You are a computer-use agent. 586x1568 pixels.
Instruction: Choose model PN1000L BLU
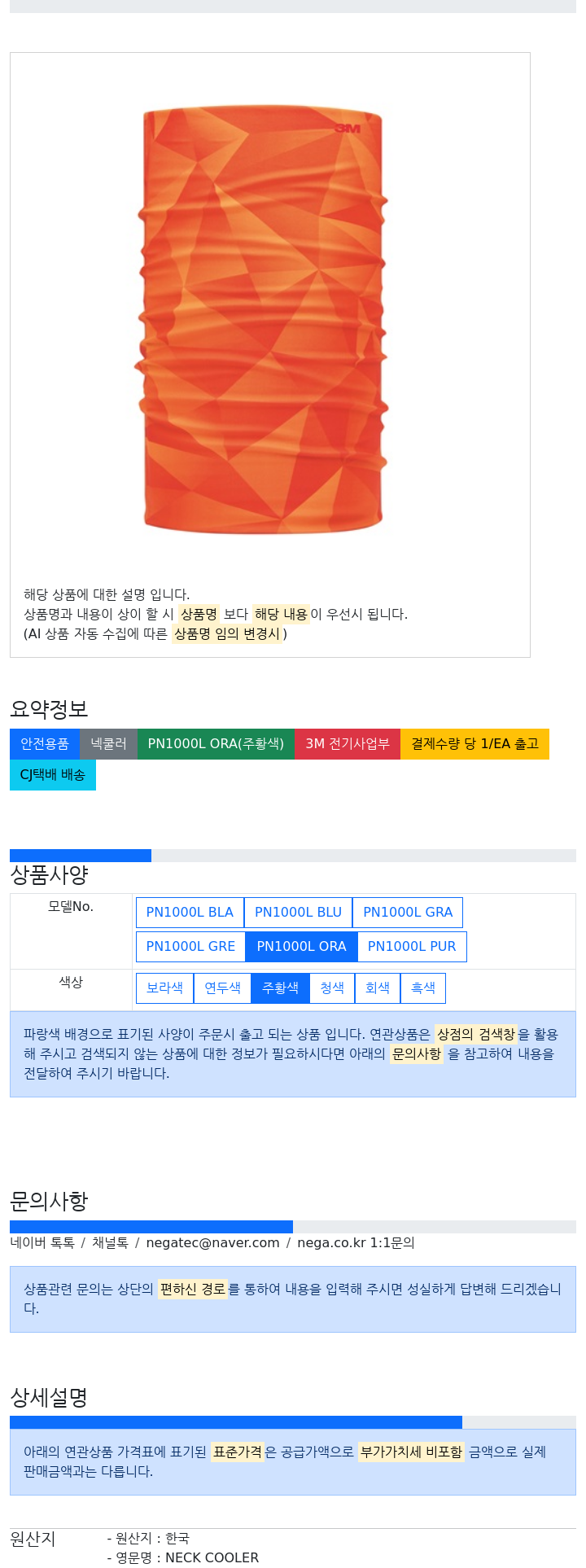coord(298,913)
